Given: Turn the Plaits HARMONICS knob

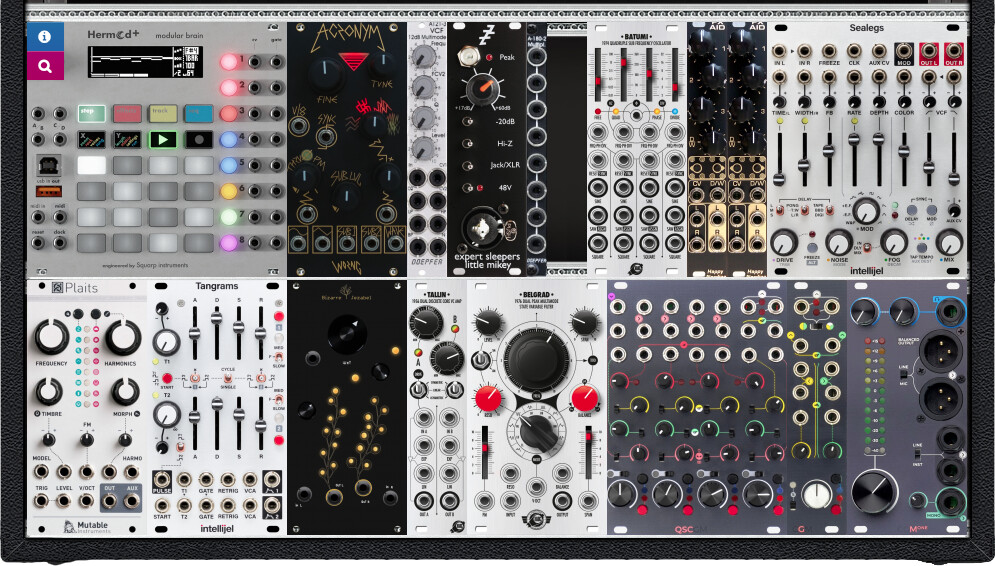Looking at the screenshot, I should coord(122,337).
